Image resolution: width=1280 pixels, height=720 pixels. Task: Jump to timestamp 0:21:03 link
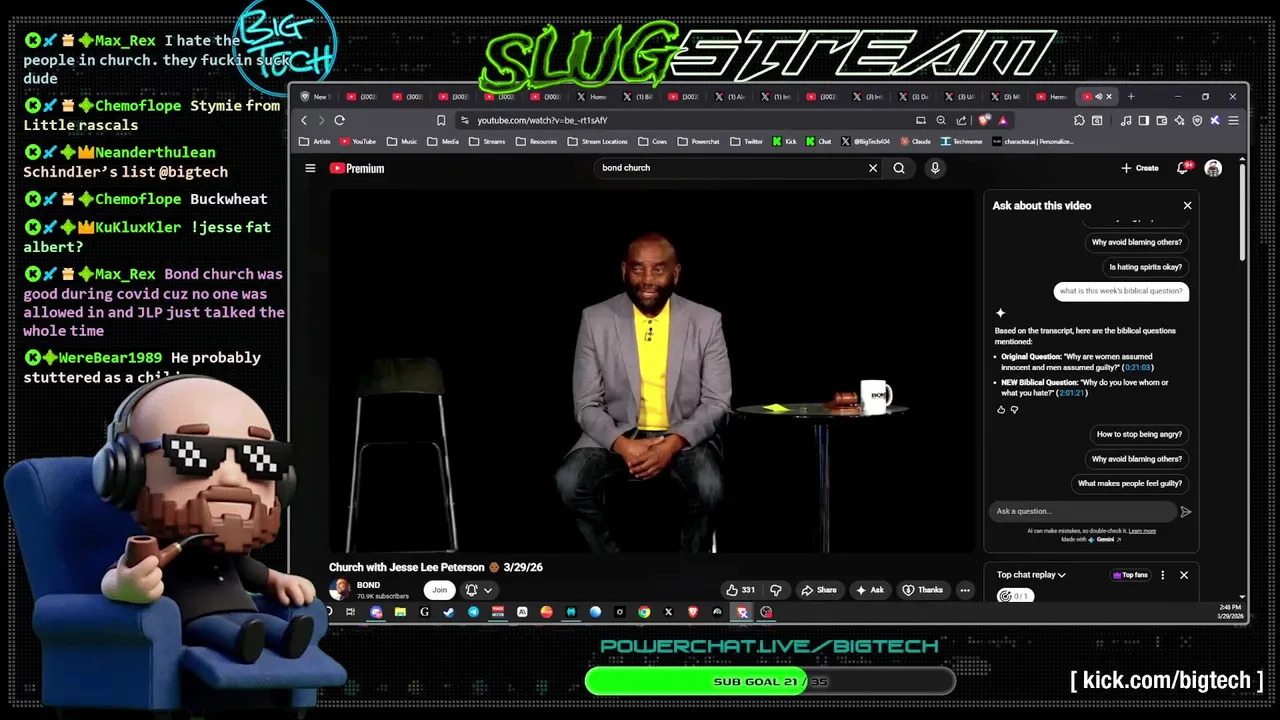click(1138, 367)
